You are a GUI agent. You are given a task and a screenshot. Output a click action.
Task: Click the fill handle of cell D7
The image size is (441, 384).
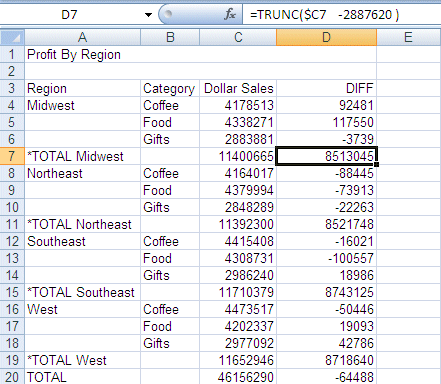pos(377,164)
